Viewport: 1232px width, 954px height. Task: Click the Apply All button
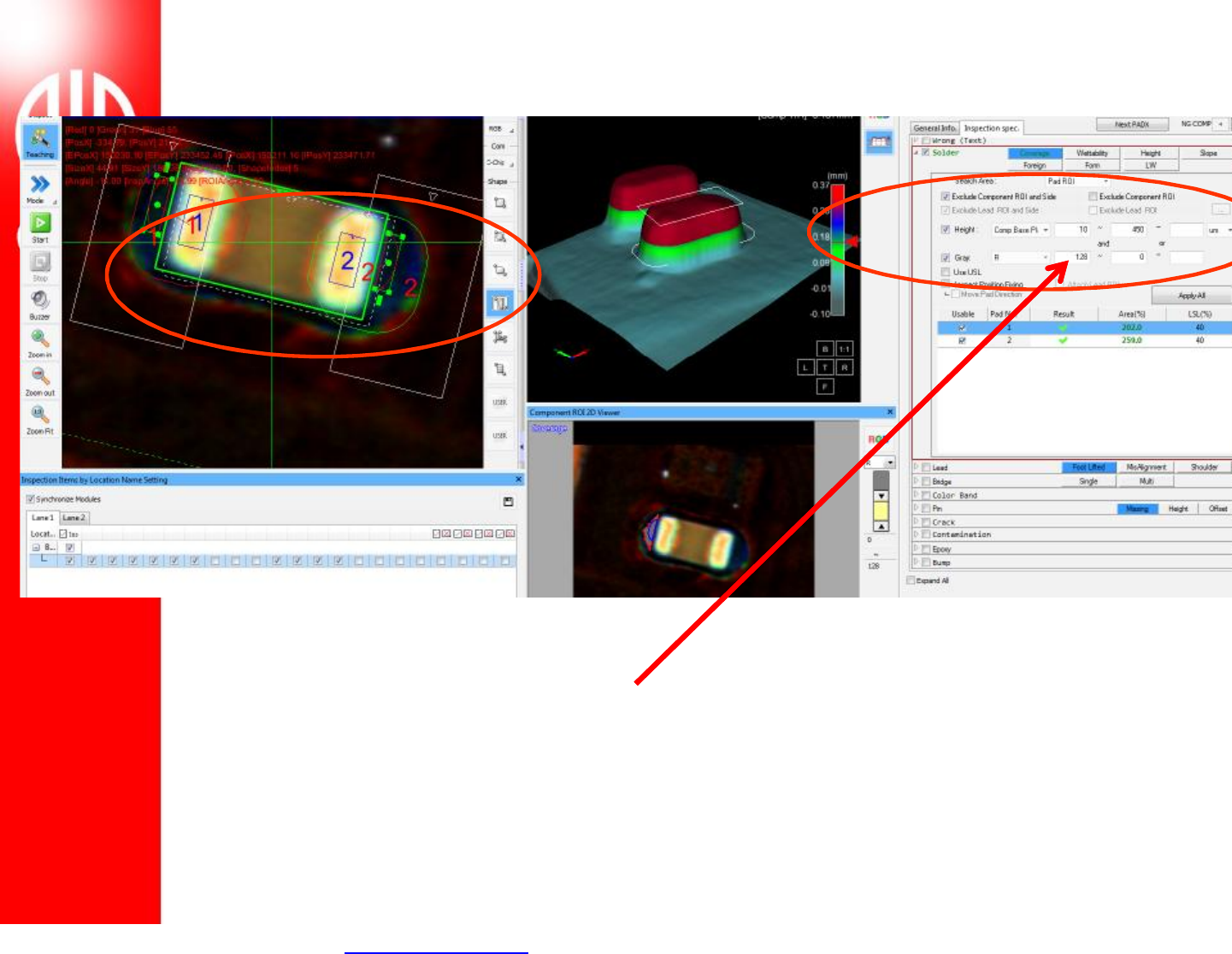click(1192, 296)
